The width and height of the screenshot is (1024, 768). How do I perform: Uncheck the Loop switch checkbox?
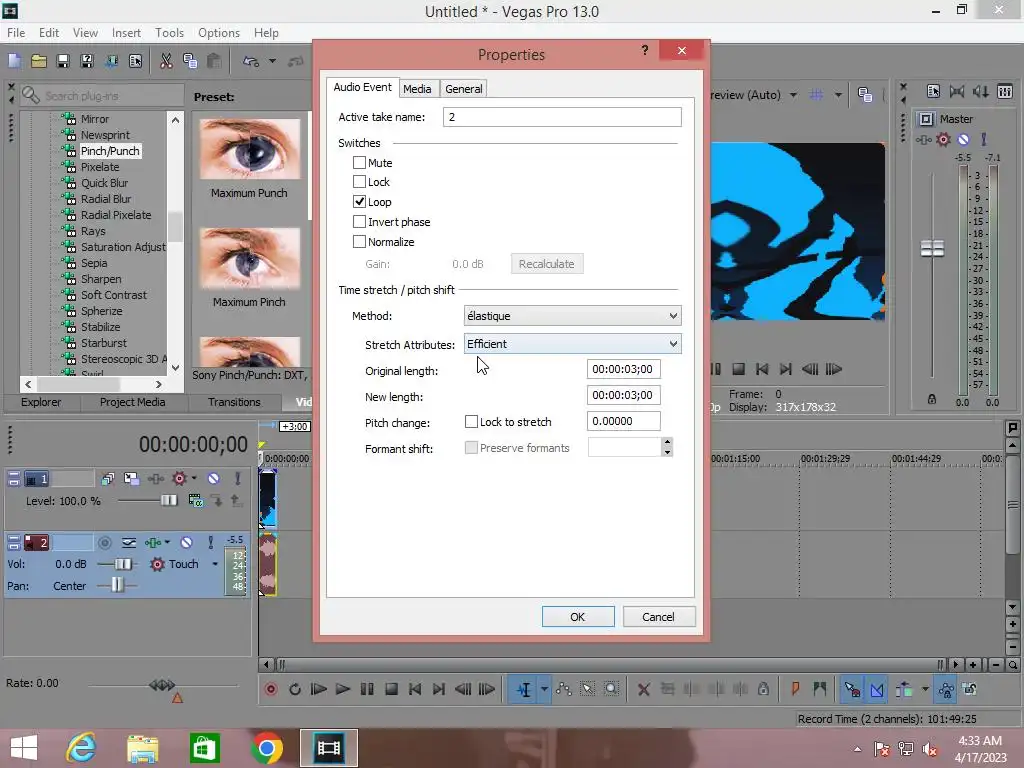coord(359,202)
